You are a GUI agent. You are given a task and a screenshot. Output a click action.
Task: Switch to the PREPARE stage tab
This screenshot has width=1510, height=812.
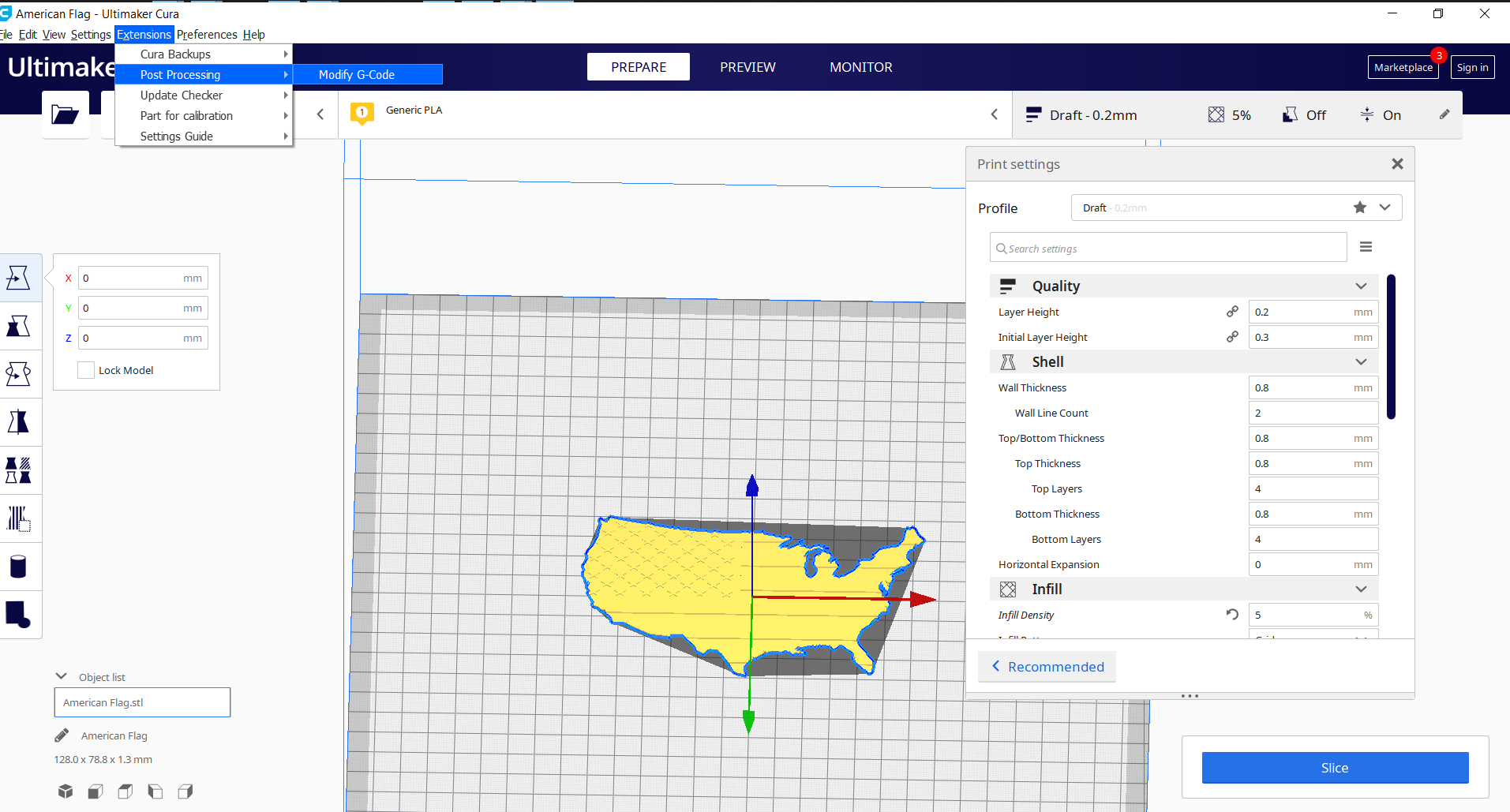coord(639,67)
